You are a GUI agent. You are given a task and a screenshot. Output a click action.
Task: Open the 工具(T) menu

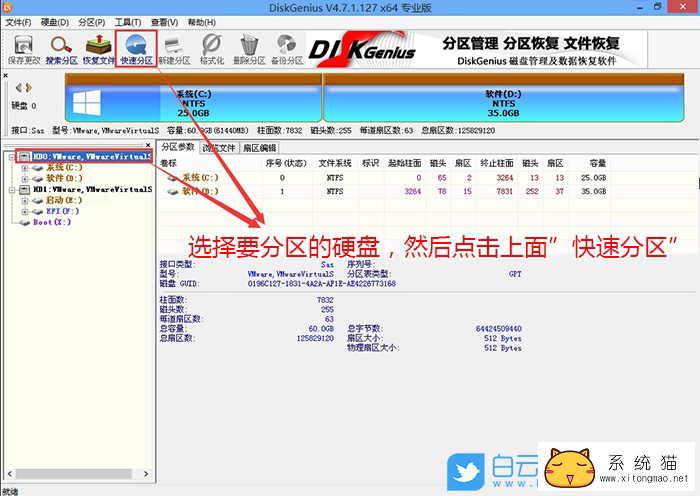[x=128, y=22]
